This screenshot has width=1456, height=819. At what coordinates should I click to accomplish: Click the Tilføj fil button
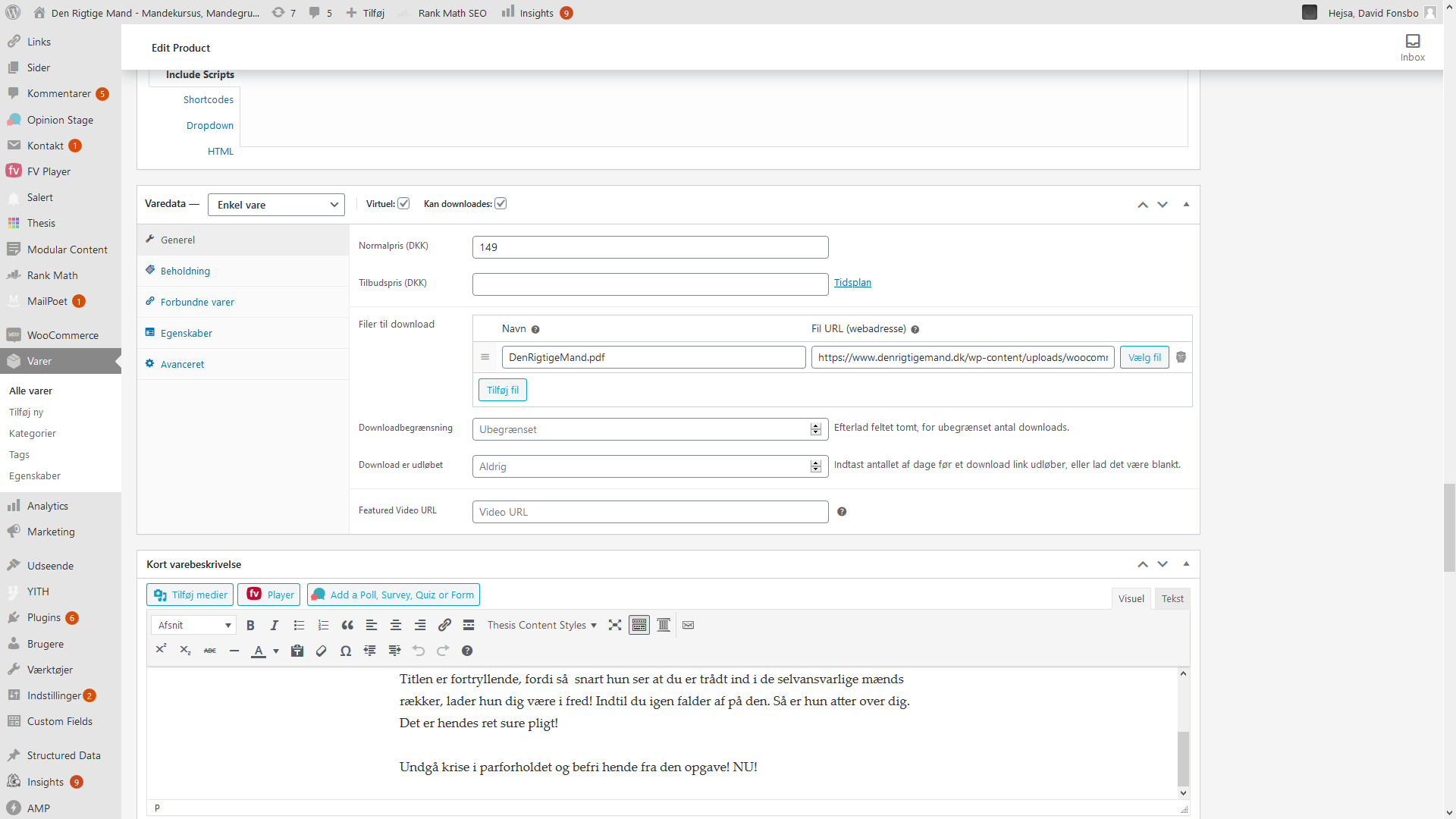point(503,391)
